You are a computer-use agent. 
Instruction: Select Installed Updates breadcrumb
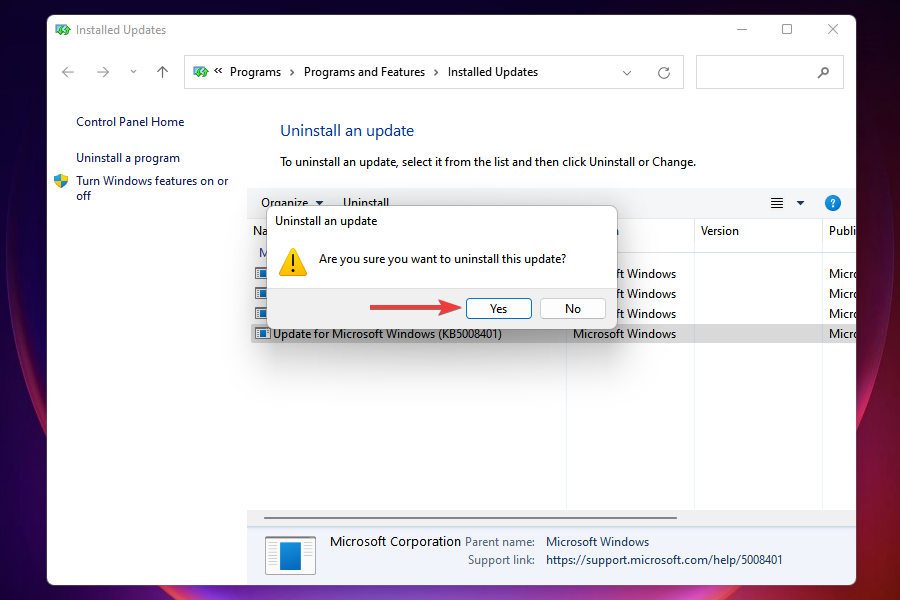[492, 72]
